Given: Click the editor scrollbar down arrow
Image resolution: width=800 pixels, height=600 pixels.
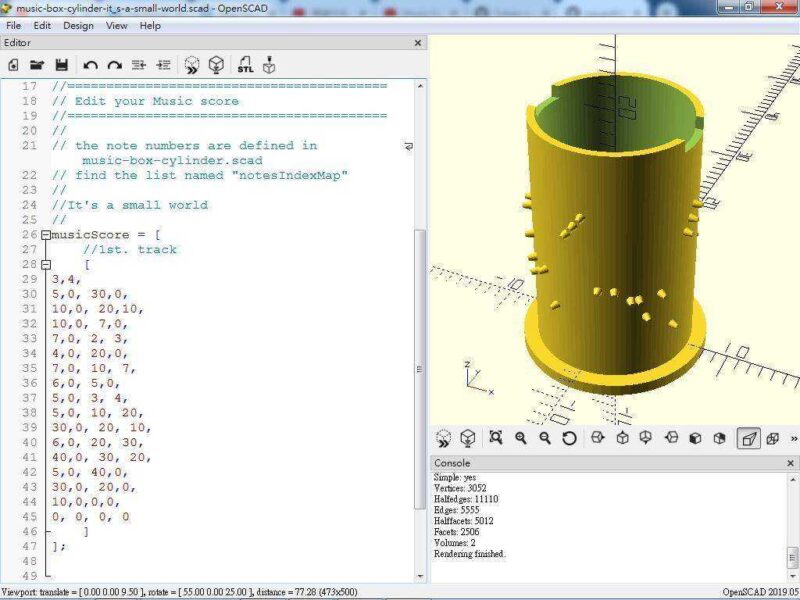Looking at the screenshot, I should pos(420,577).
